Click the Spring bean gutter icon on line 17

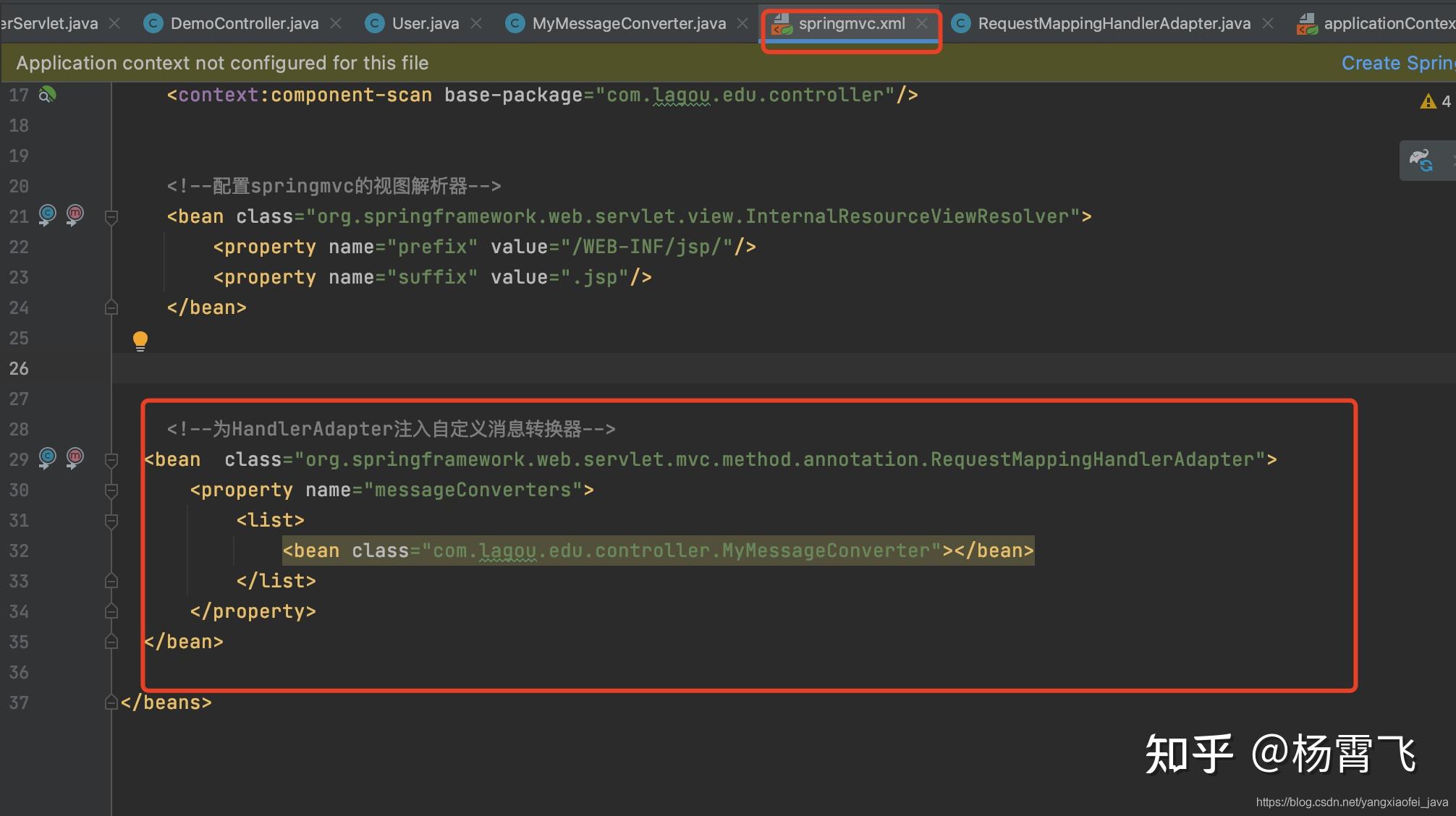47,95
